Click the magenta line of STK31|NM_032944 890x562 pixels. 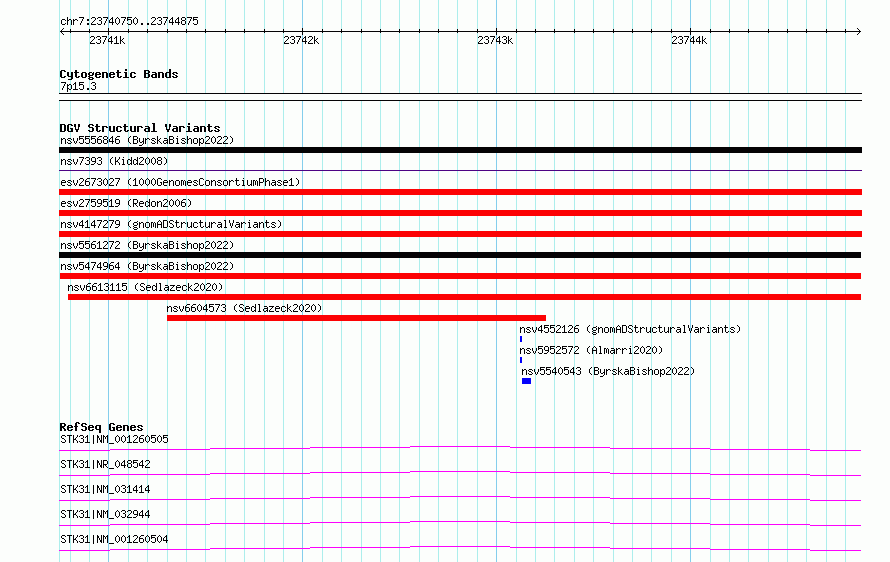(x=460, y=523)
